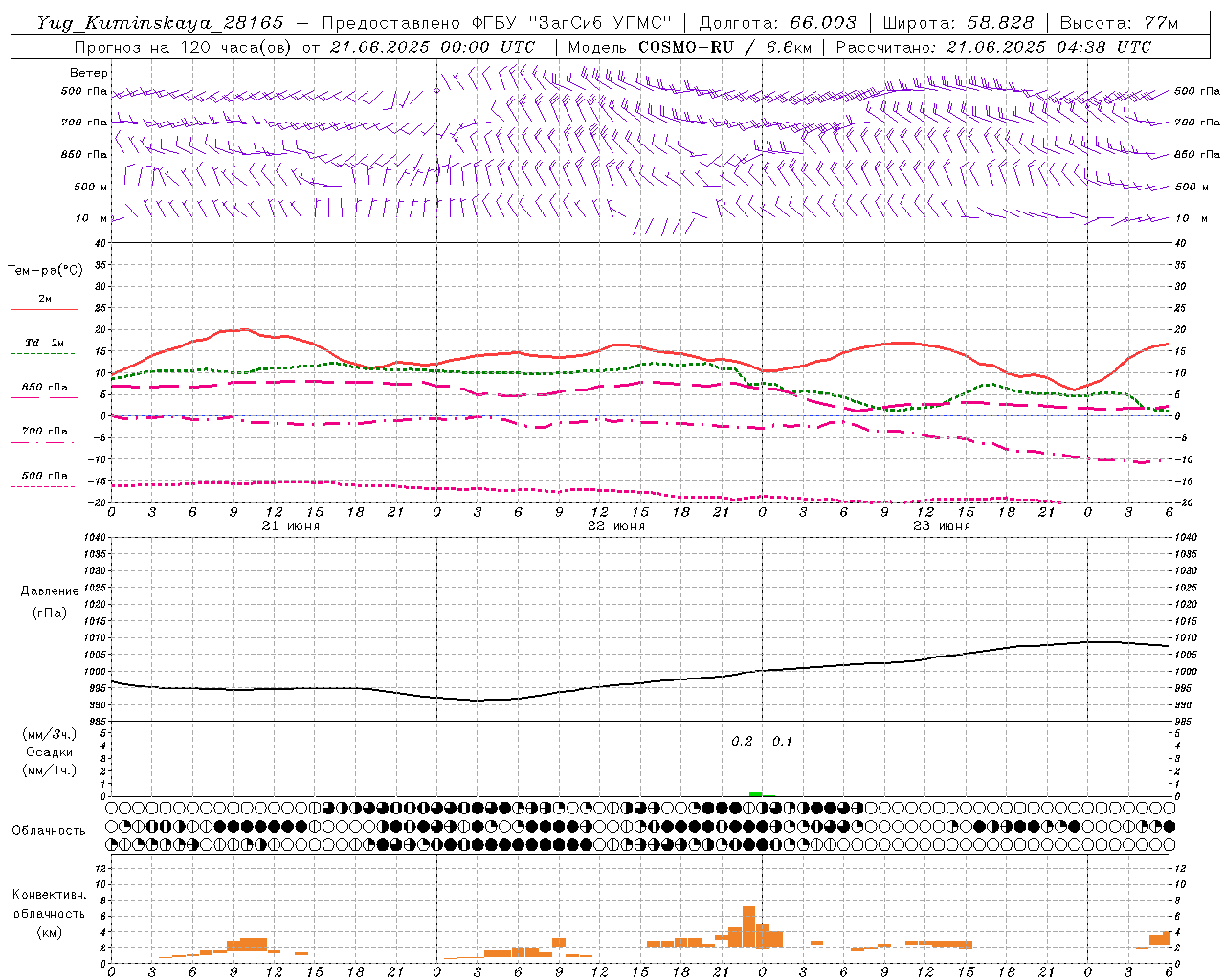Click the (мм/1ч.) precipitation unit label
The width and height of the screenshot is (1225, 980).
49,770
